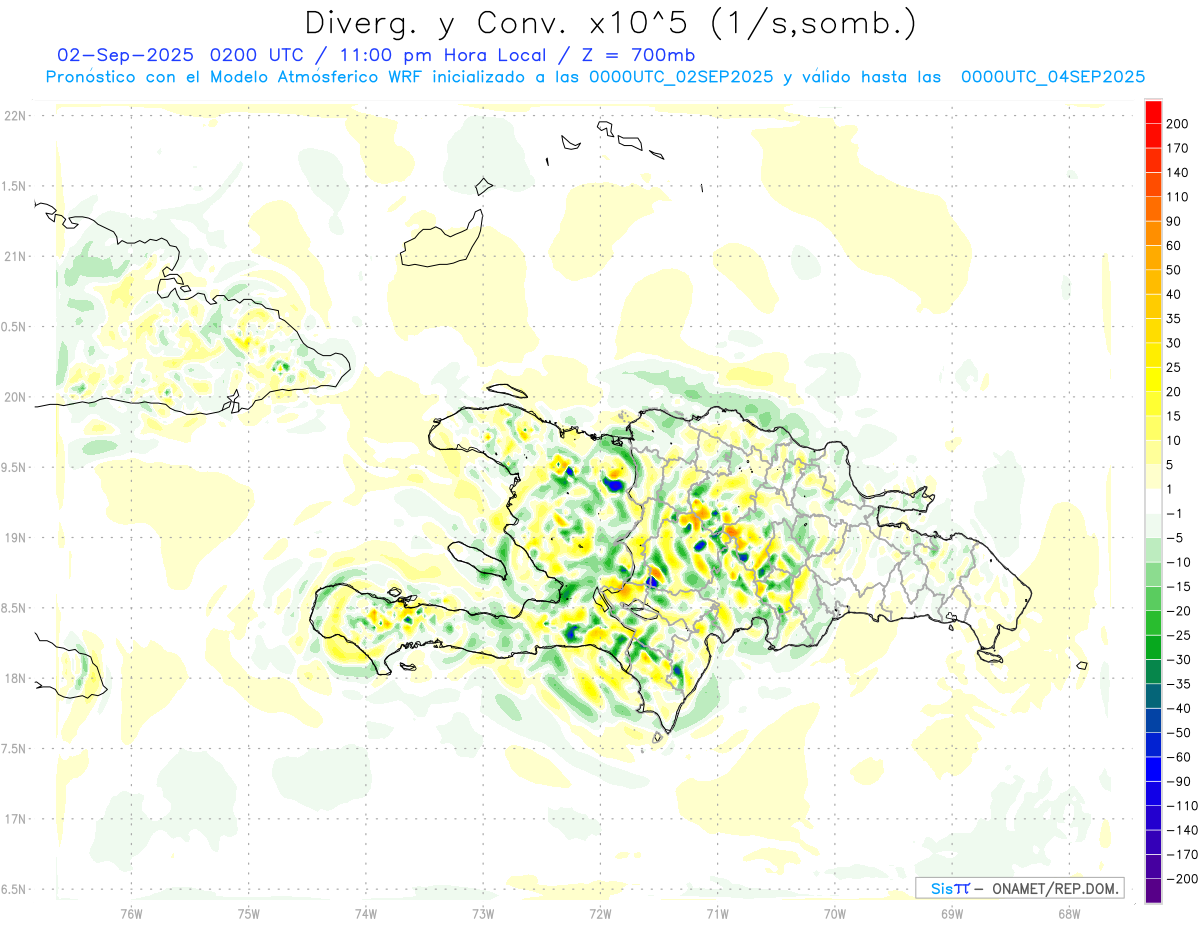Screen dimensions: 1200x927
Task: Click the '20N' latitude axis label
Action: (x=14, y=397)
